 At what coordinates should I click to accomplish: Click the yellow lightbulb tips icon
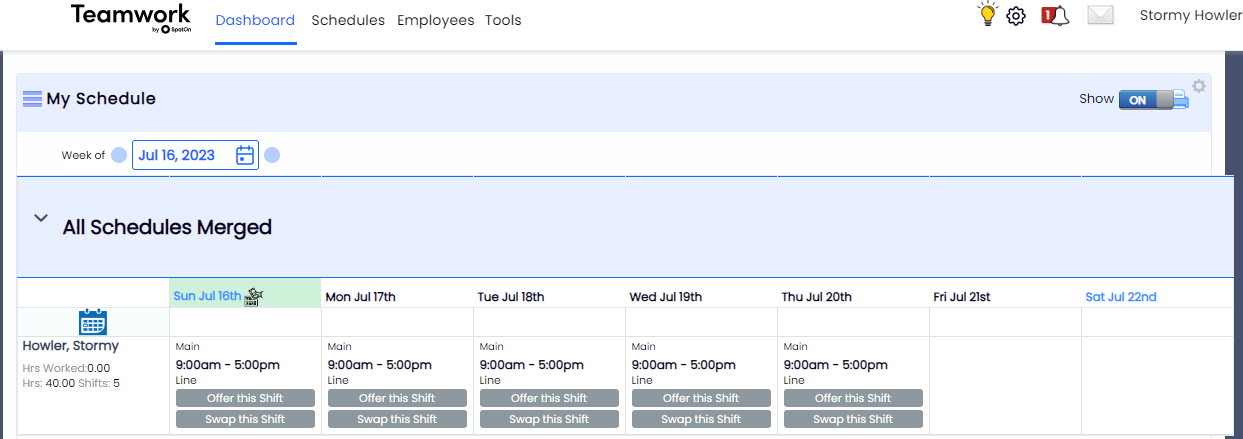(x=988, y=15)
